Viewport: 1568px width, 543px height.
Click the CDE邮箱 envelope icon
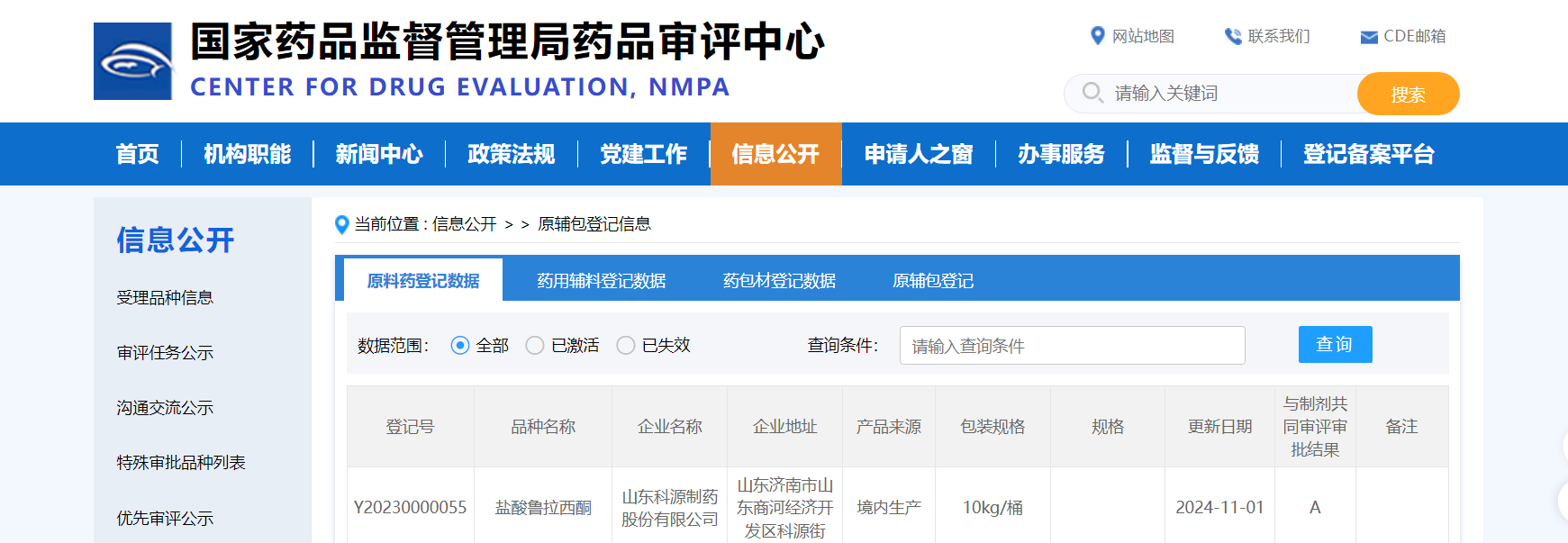(1369, 37)
